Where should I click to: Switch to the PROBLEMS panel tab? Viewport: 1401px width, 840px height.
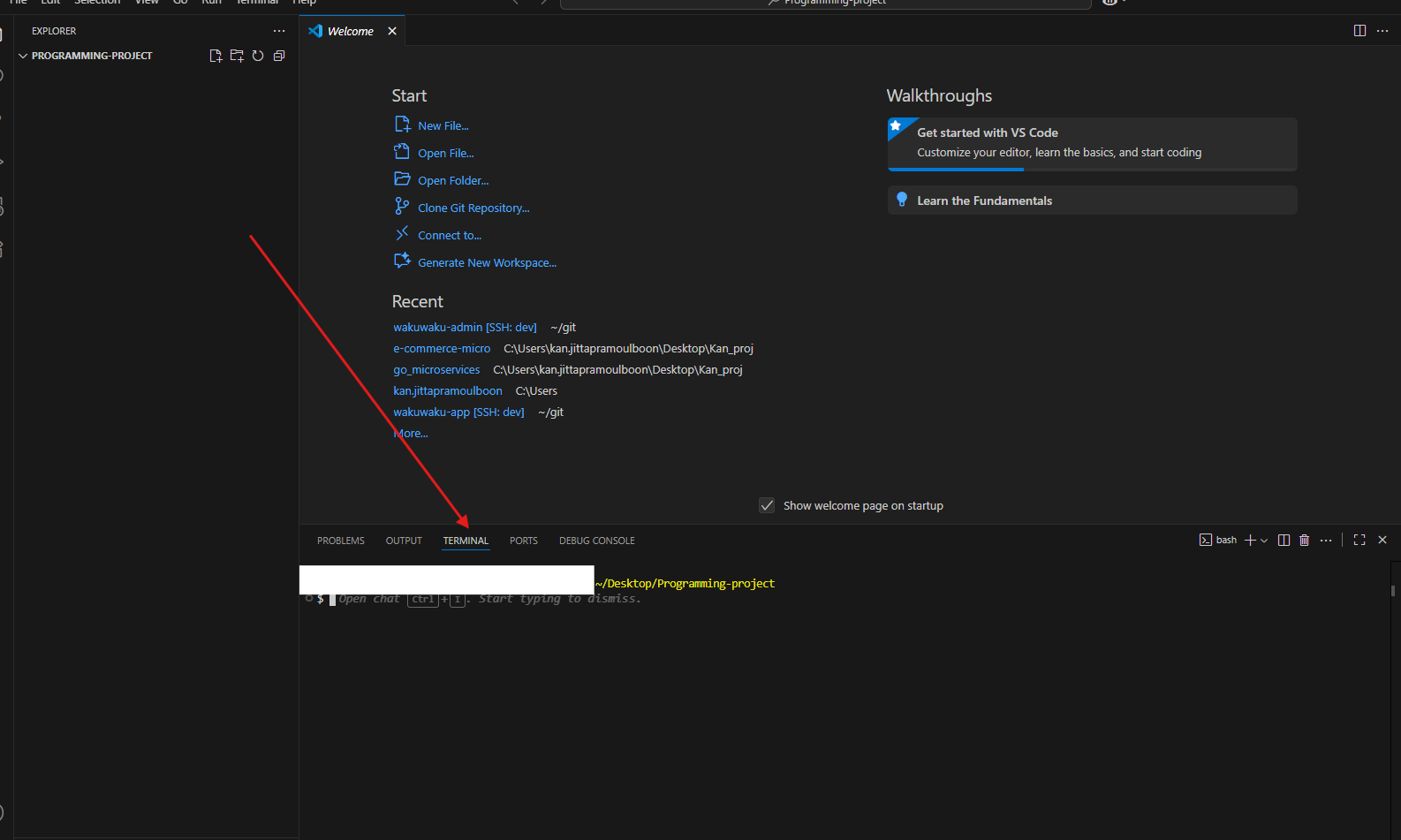click(340, 541)
